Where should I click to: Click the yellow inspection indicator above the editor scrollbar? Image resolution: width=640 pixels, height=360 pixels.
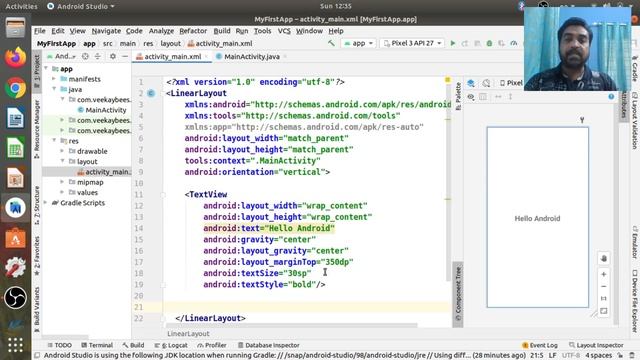447,80
